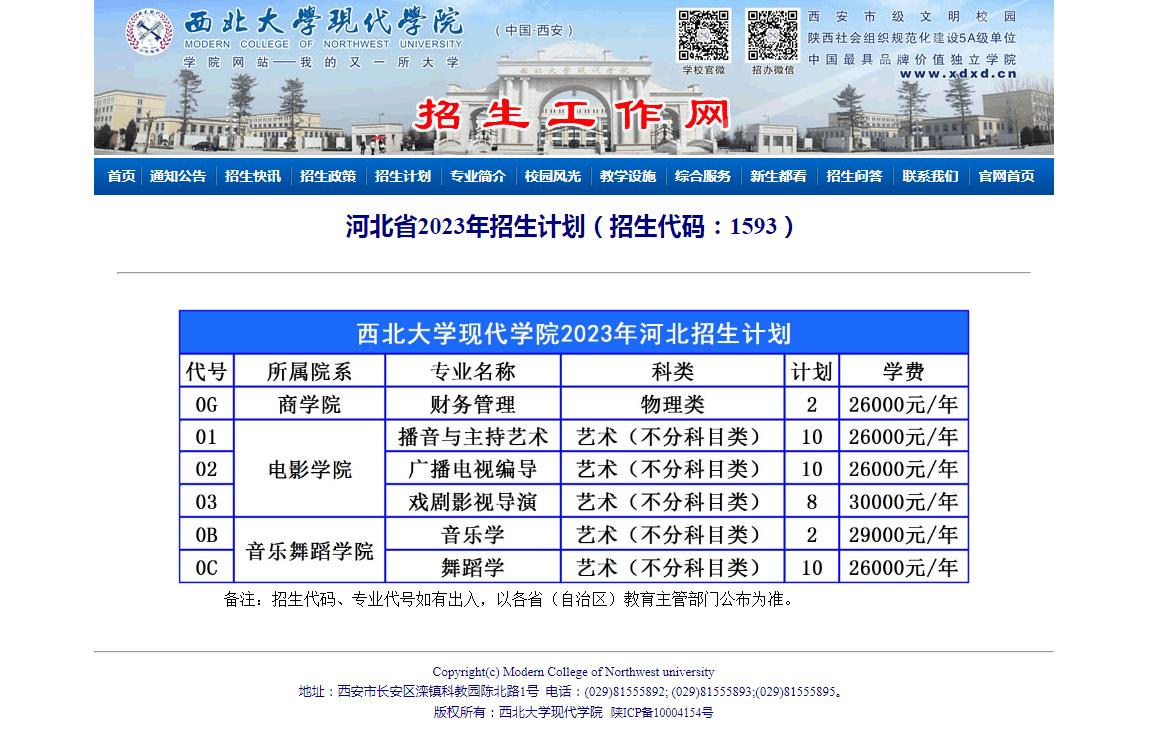The height and width of the screenshot is (750, 1150).
Task: Click the 物理类 category cell
Action: coord(673,405)
